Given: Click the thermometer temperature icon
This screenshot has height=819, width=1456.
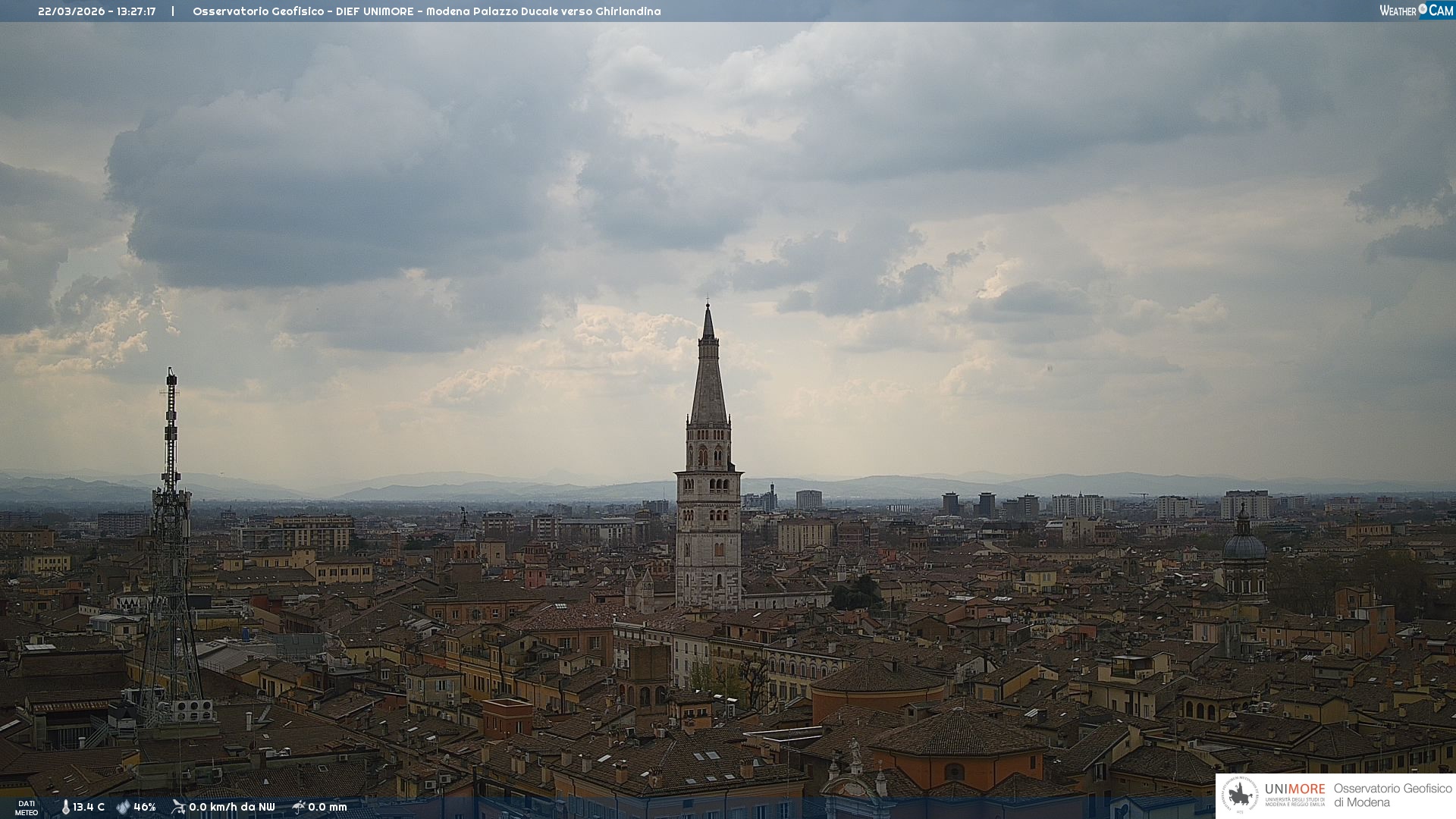Looking at the screenshot, I should pos(65,807).
